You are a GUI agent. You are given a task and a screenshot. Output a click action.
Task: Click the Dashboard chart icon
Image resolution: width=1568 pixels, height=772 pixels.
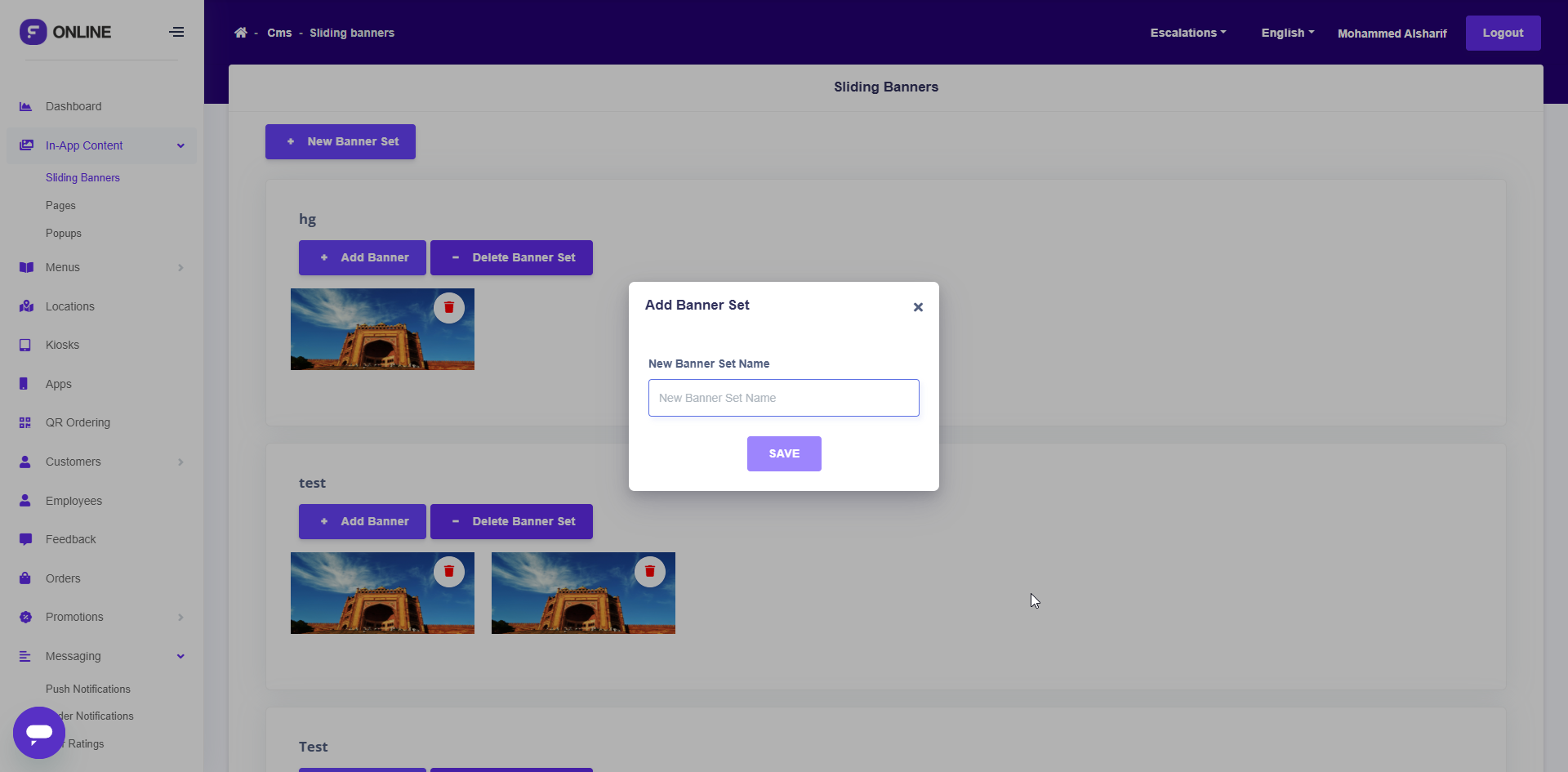(25, 106)
